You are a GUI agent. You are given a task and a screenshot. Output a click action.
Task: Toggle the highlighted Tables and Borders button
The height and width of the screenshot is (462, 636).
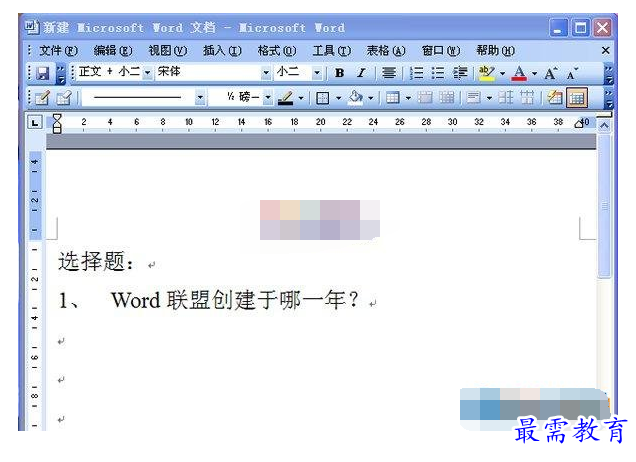click(577, 98)
